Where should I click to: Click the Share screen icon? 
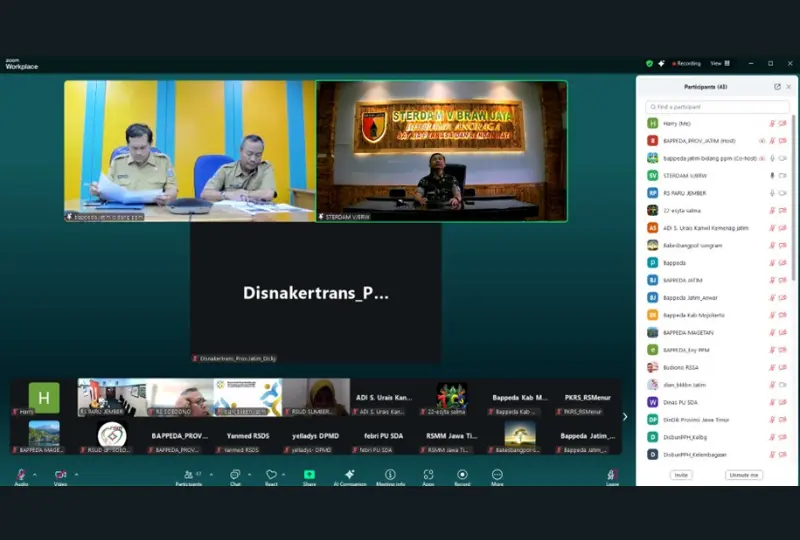(309, 475)
